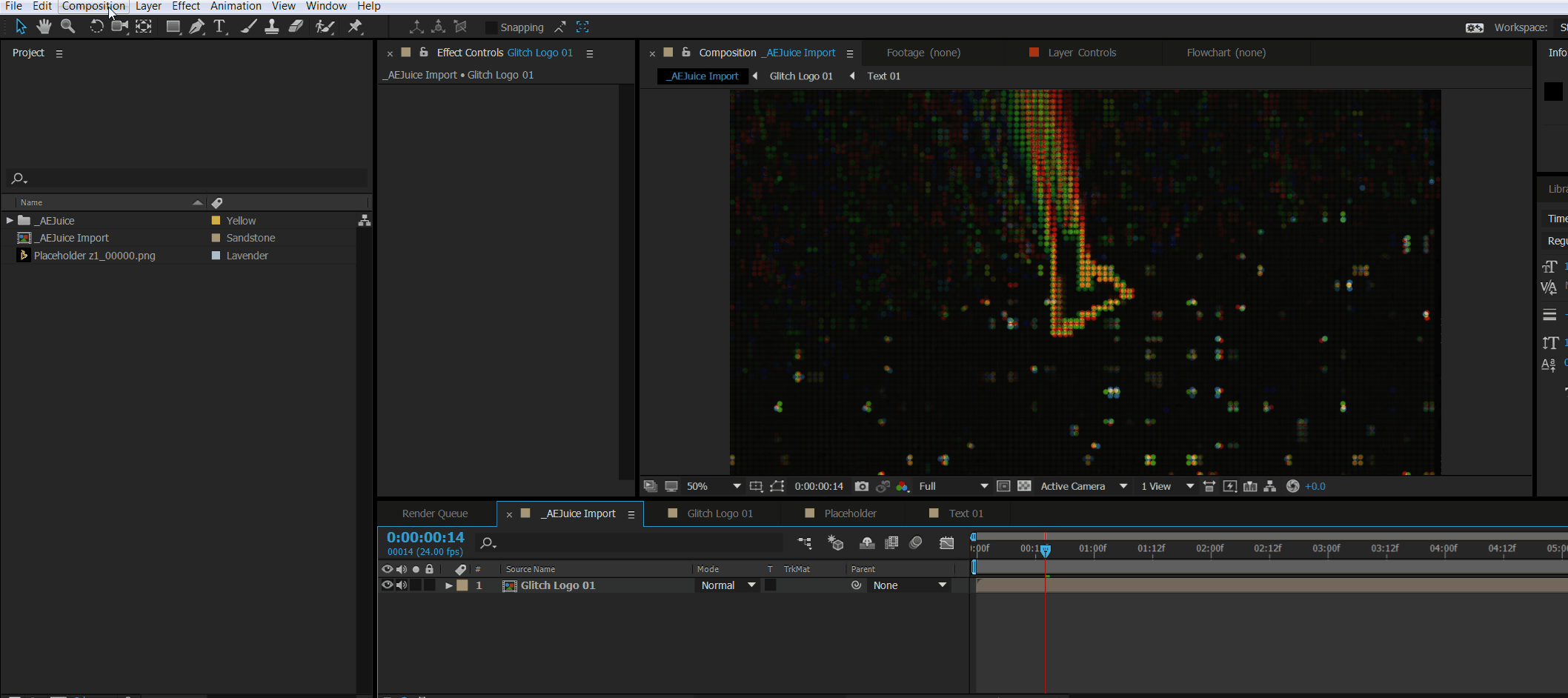The image size is (1568, 698).
Task: Switch to Text 01 timeline tab
Action: 966,513
